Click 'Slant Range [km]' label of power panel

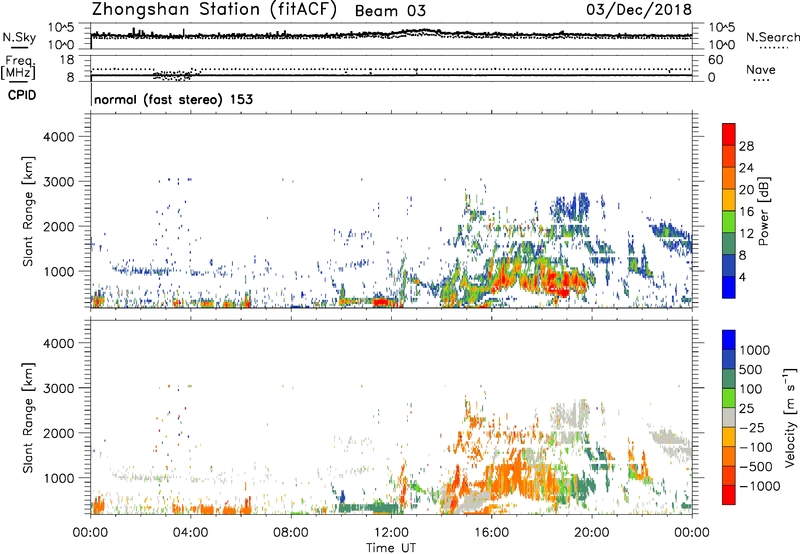28,211
